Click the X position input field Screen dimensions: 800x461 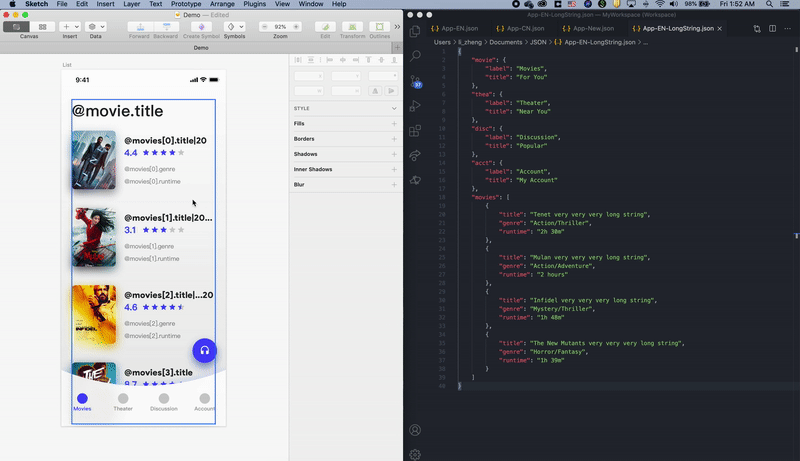[x=309, y=76]
